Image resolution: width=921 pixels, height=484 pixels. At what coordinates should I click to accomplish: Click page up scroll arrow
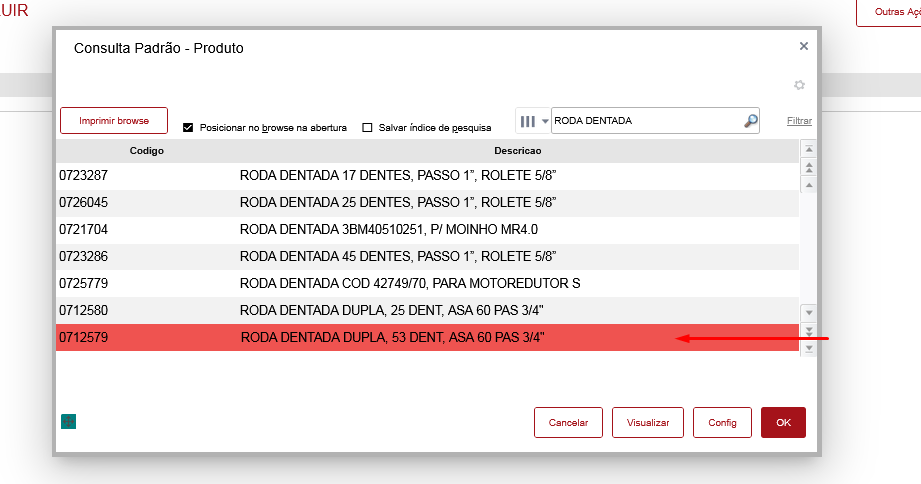pyautogui.click(x=809, y=167)
